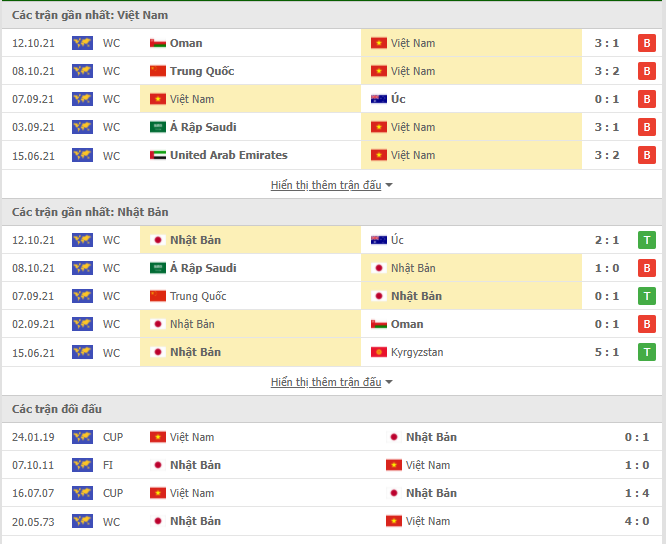Click the Kyrgyzstan flag icon

pyautogui.click(x=379, y=352)
